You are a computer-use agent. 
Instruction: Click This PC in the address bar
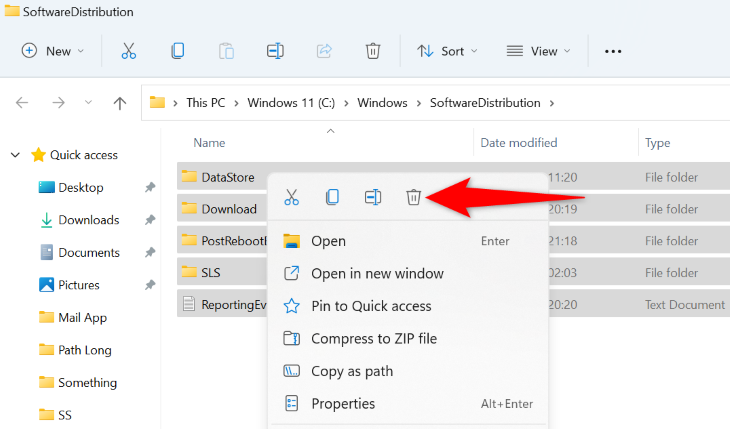point(206,102)
